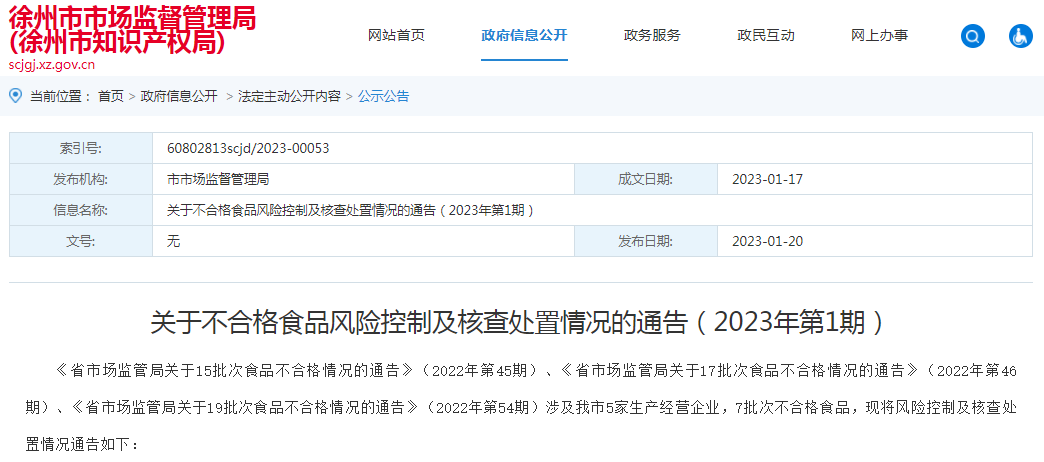Click the final body line 置情况通告如下
Screen dimensions: 1044x462
click(82, 445)
